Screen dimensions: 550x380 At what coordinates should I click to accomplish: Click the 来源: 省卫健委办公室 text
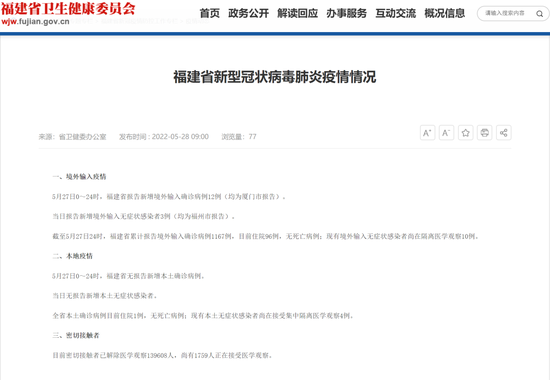72,136
